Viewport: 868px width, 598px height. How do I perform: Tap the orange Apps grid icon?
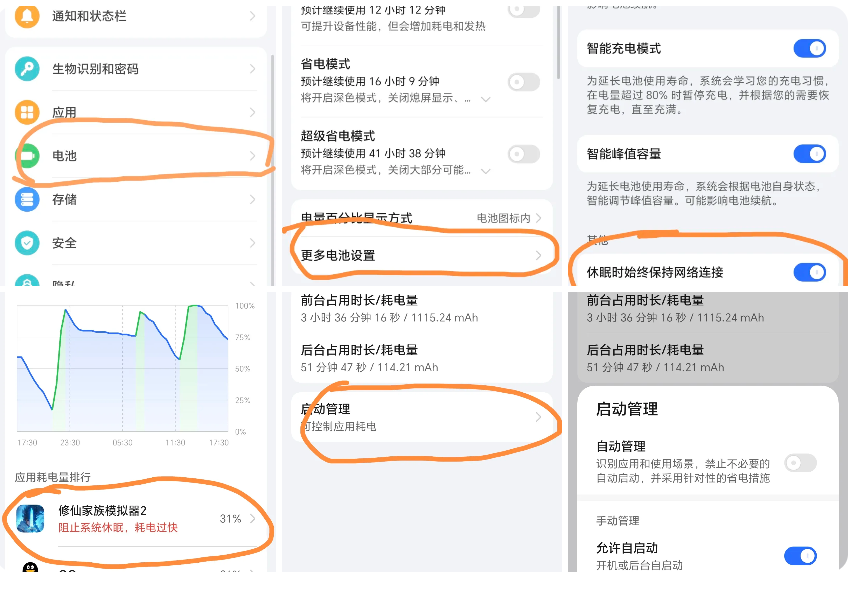coord(28,112)
